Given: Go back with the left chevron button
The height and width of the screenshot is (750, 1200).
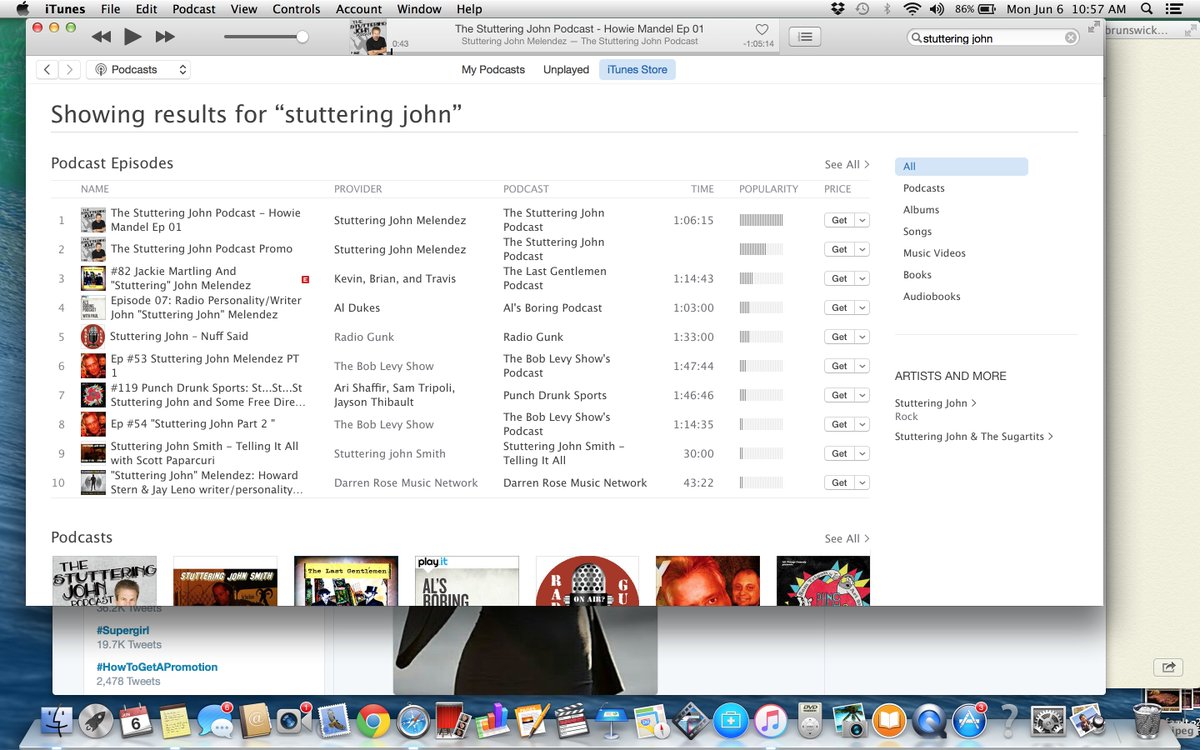Looking at the screenshot, I should click(x=48, y=70).
